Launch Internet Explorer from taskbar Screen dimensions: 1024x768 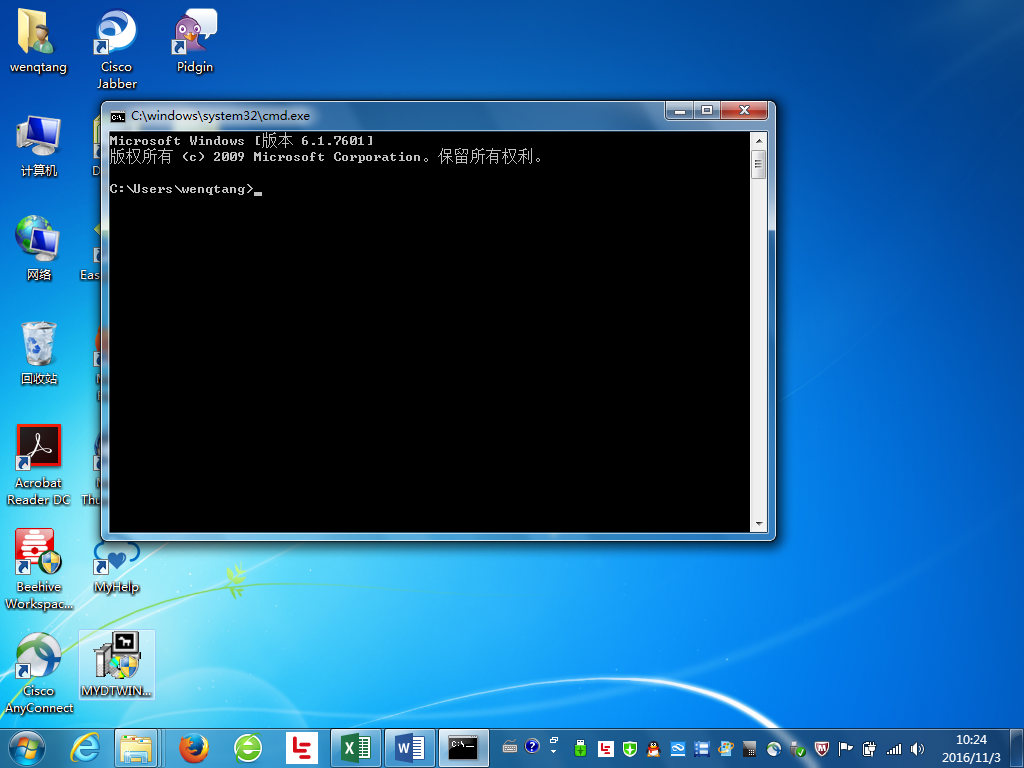[x=85, y=748]
